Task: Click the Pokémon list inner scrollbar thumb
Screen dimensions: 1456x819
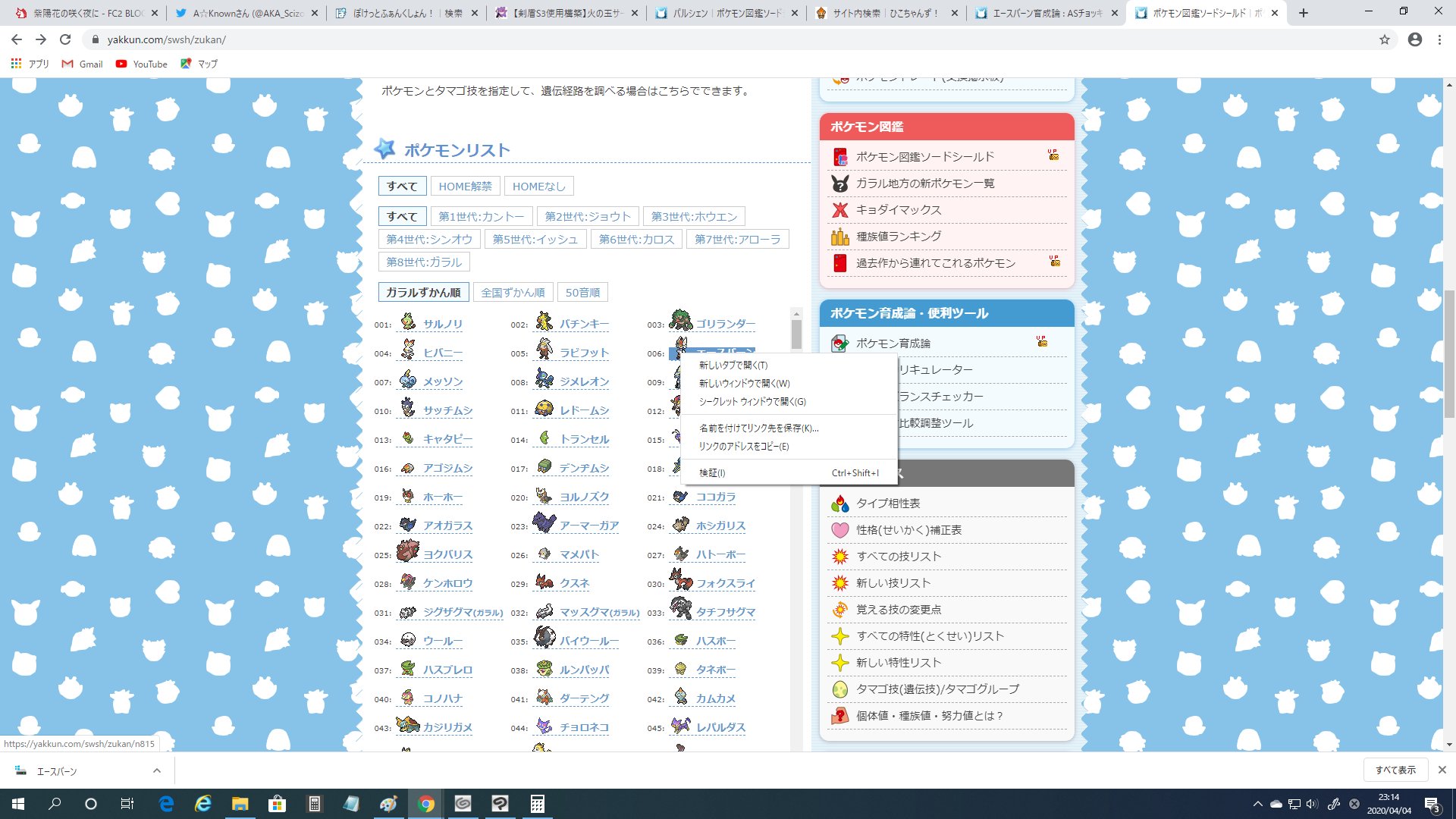Action: point(796,334)
